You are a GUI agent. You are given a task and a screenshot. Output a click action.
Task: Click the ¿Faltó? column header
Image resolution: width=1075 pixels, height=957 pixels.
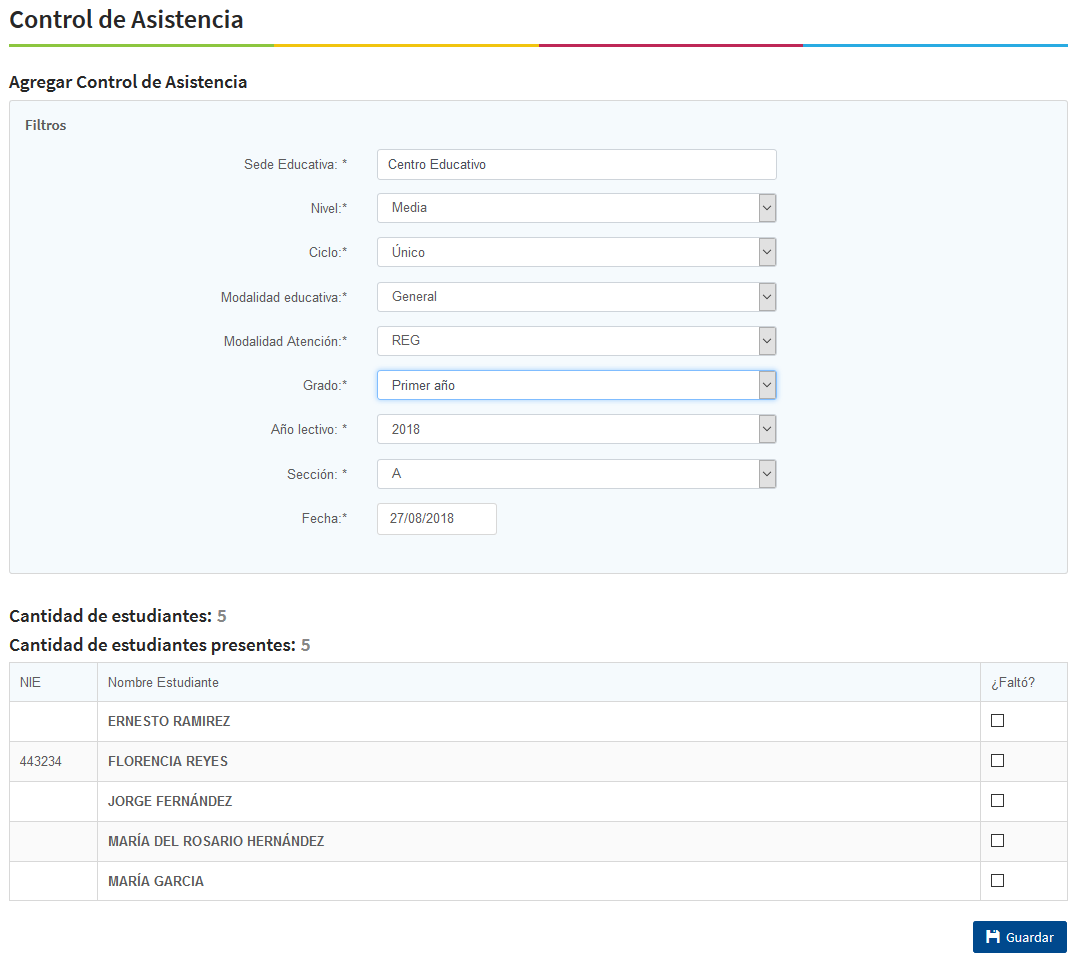click(1012, 682)
